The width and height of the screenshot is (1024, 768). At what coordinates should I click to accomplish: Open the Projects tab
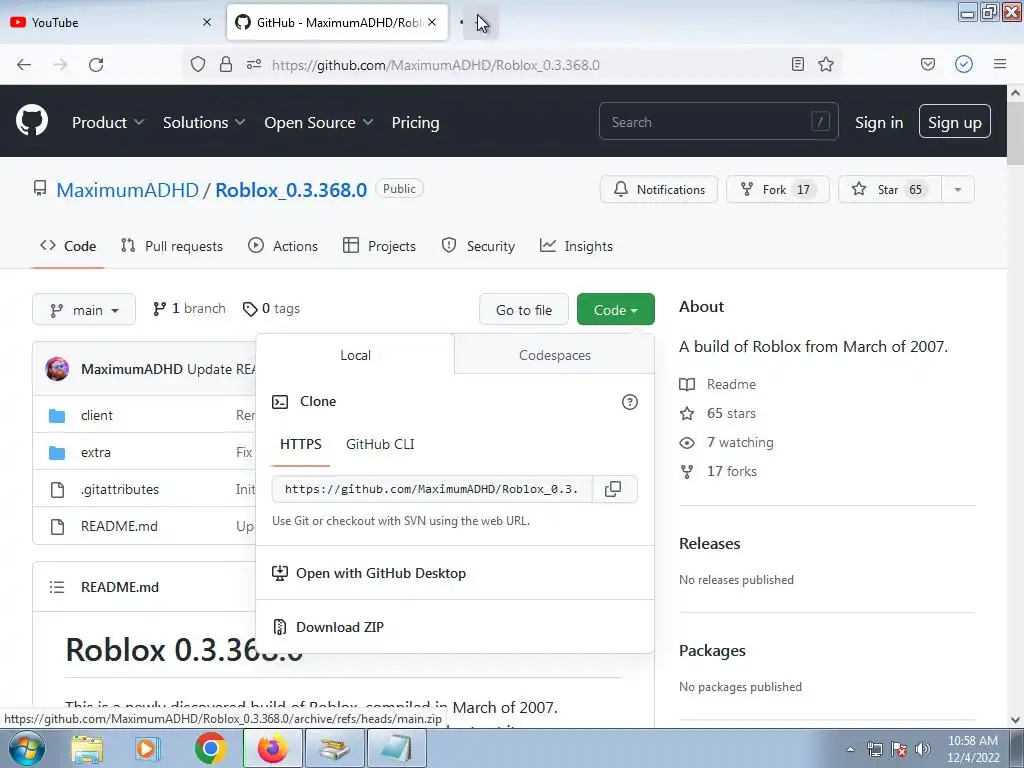379,246
